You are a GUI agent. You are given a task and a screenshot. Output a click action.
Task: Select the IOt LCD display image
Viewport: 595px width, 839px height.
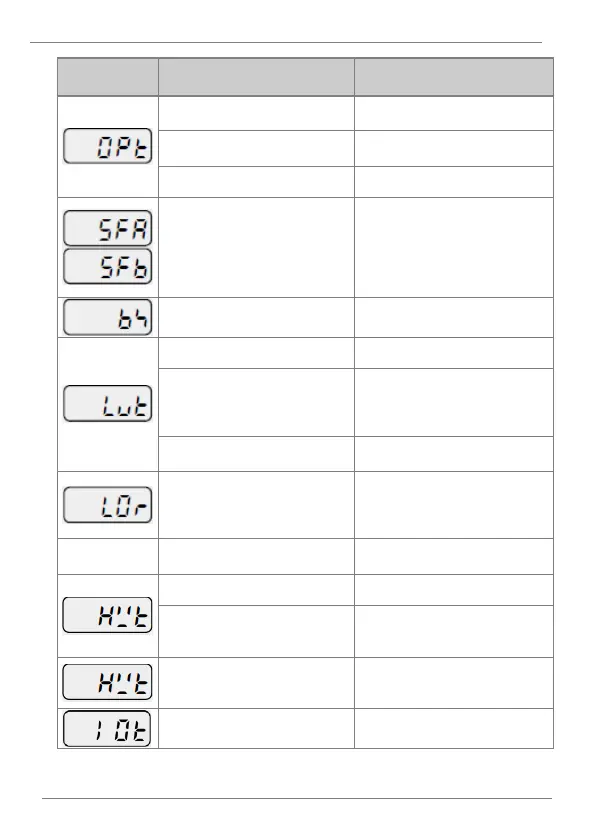point(108,728)
